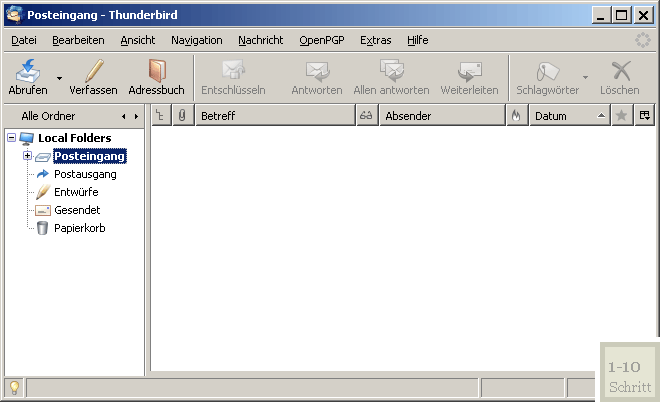Expand the Posteingang folder node
Image resolution: width=660 pixels, height=402 pixels.
tap(27, 156)
